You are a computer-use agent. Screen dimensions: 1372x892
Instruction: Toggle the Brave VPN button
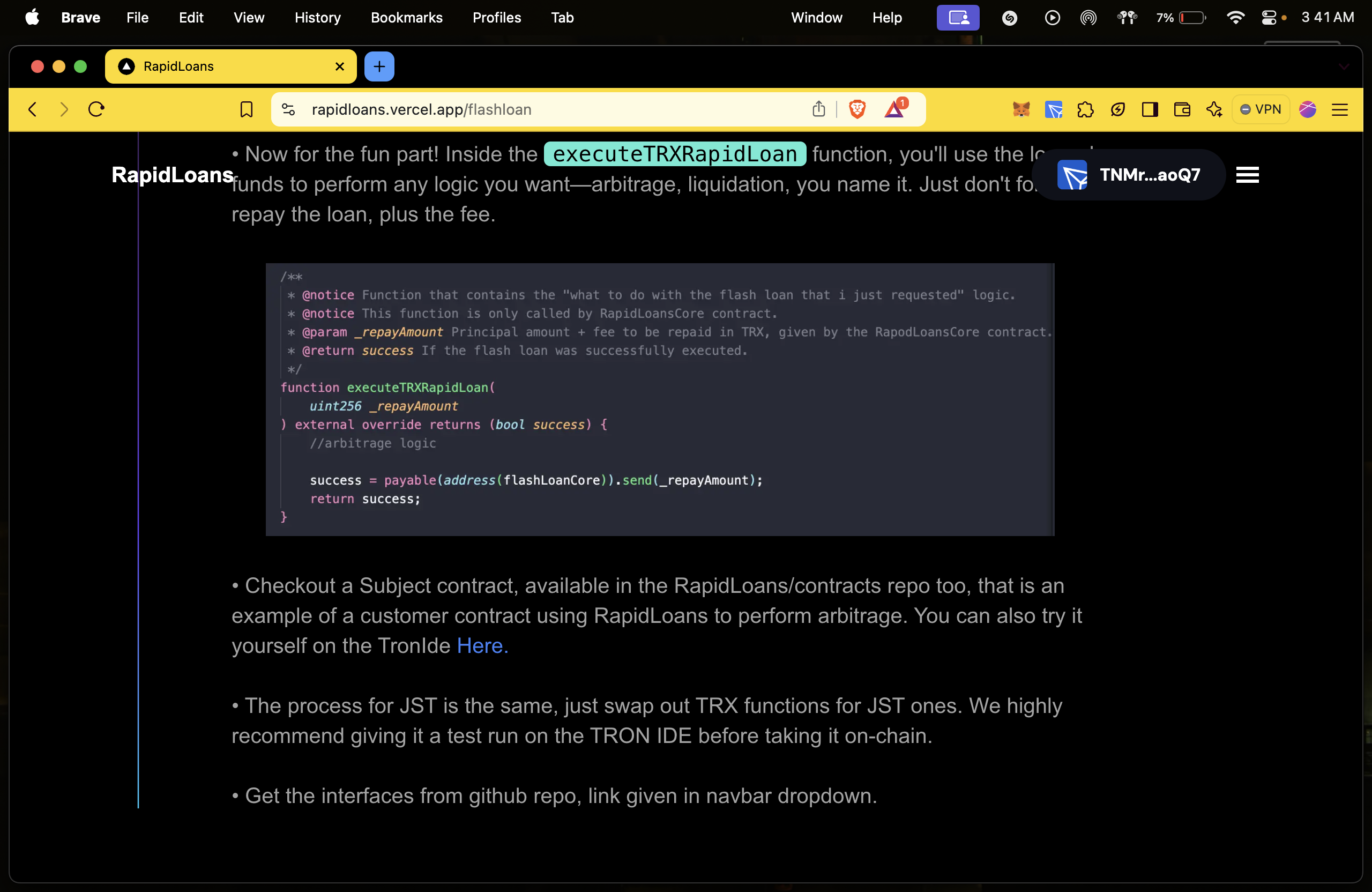point(1261,109)
